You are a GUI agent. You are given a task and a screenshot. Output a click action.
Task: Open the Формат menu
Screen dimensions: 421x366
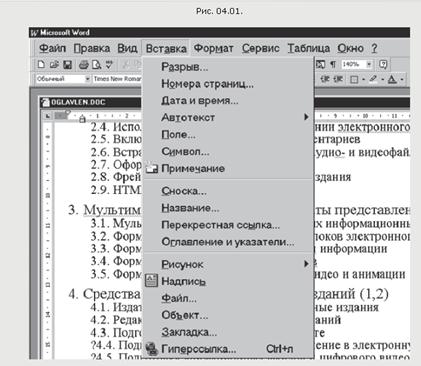click(x=213, y=48)
